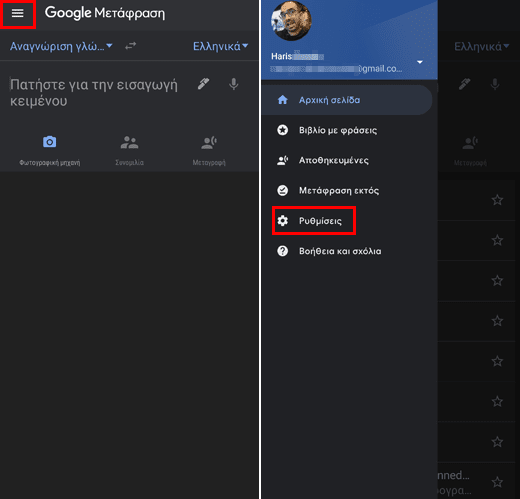Star the history entry ending in nned...
Viewport: 520px width, 499px height.
(x=497, y=482)
